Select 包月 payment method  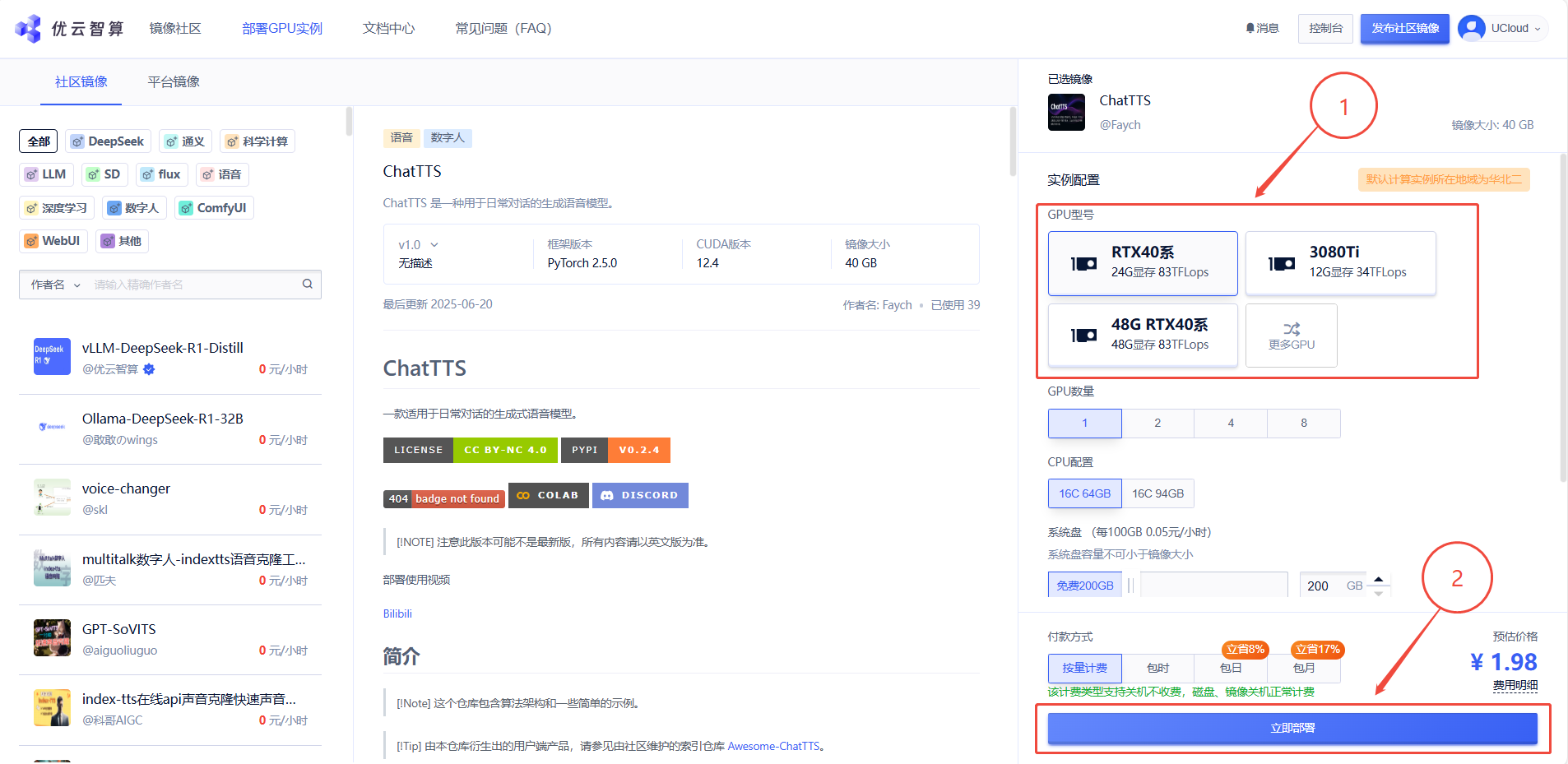pos(1304,668)
